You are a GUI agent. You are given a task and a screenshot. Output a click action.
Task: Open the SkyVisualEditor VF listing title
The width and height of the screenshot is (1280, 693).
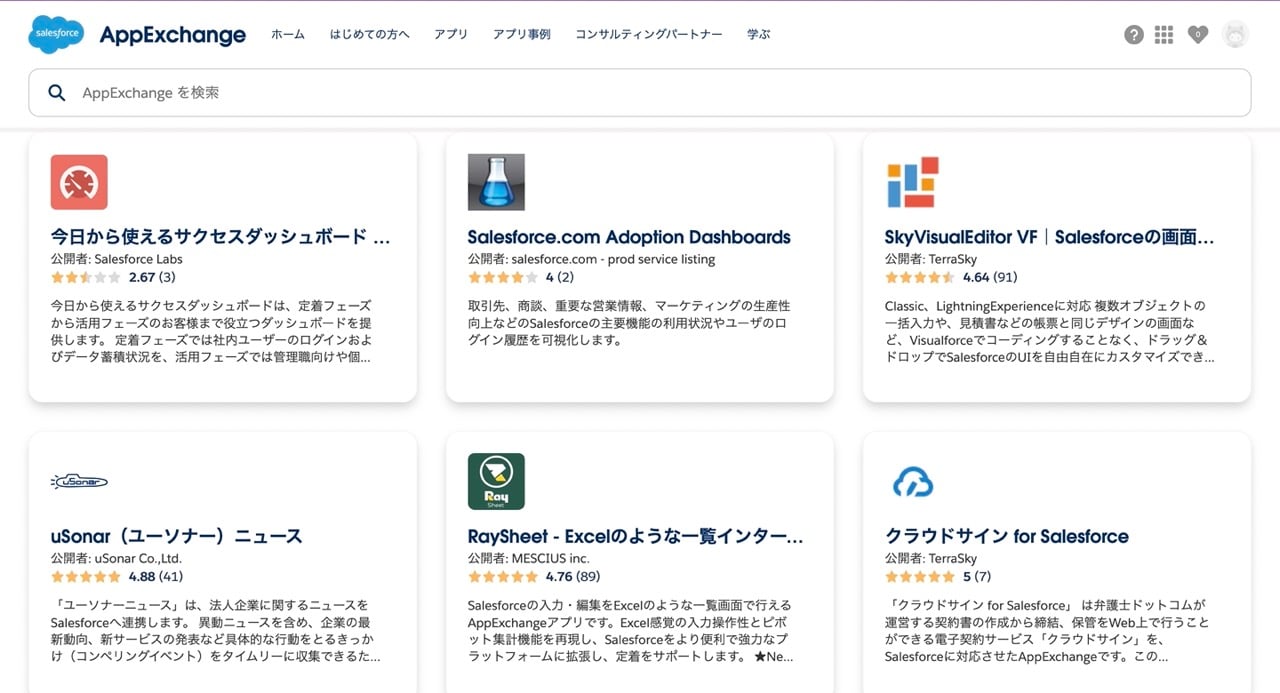(x=1050, y=237)
